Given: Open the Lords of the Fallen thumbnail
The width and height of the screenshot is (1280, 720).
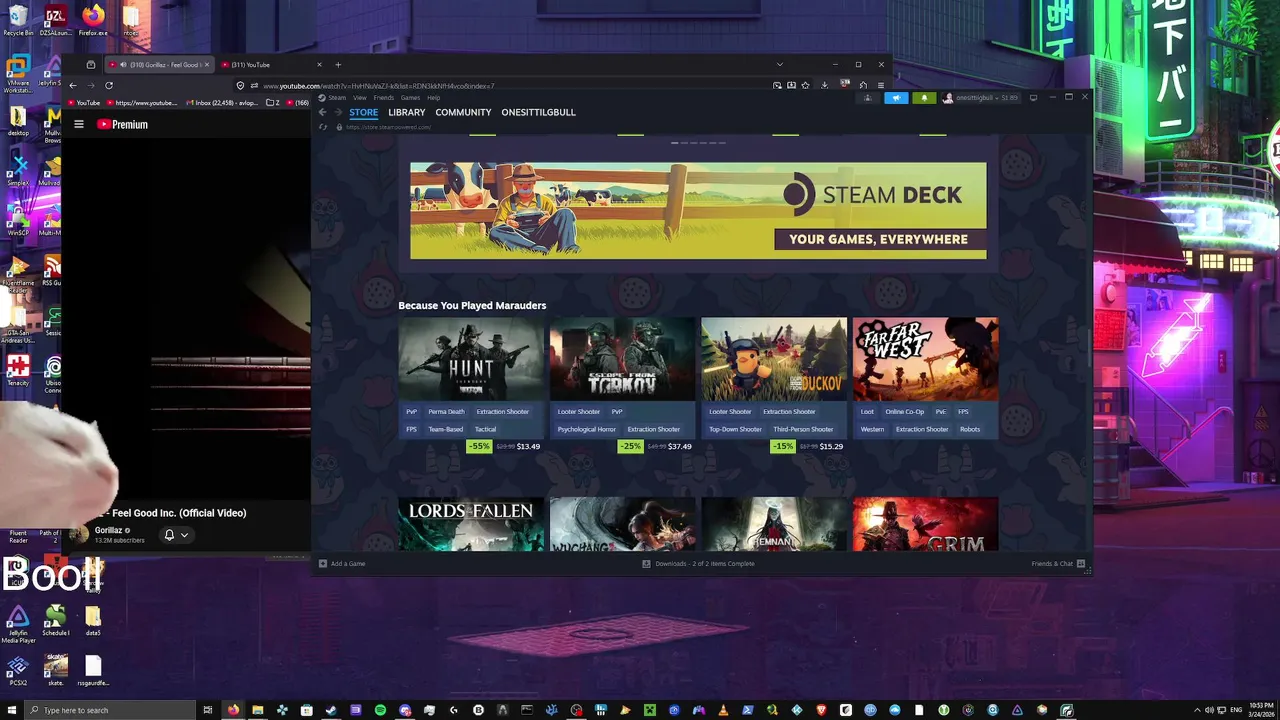Looking at the screenshot, I should [471, 524].
